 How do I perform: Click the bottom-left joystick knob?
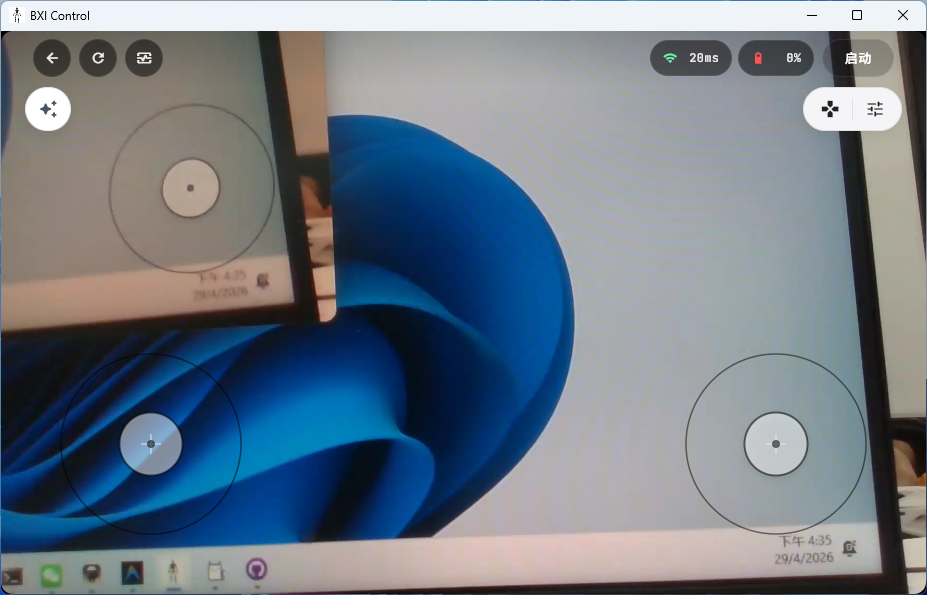tap(151, 444)
